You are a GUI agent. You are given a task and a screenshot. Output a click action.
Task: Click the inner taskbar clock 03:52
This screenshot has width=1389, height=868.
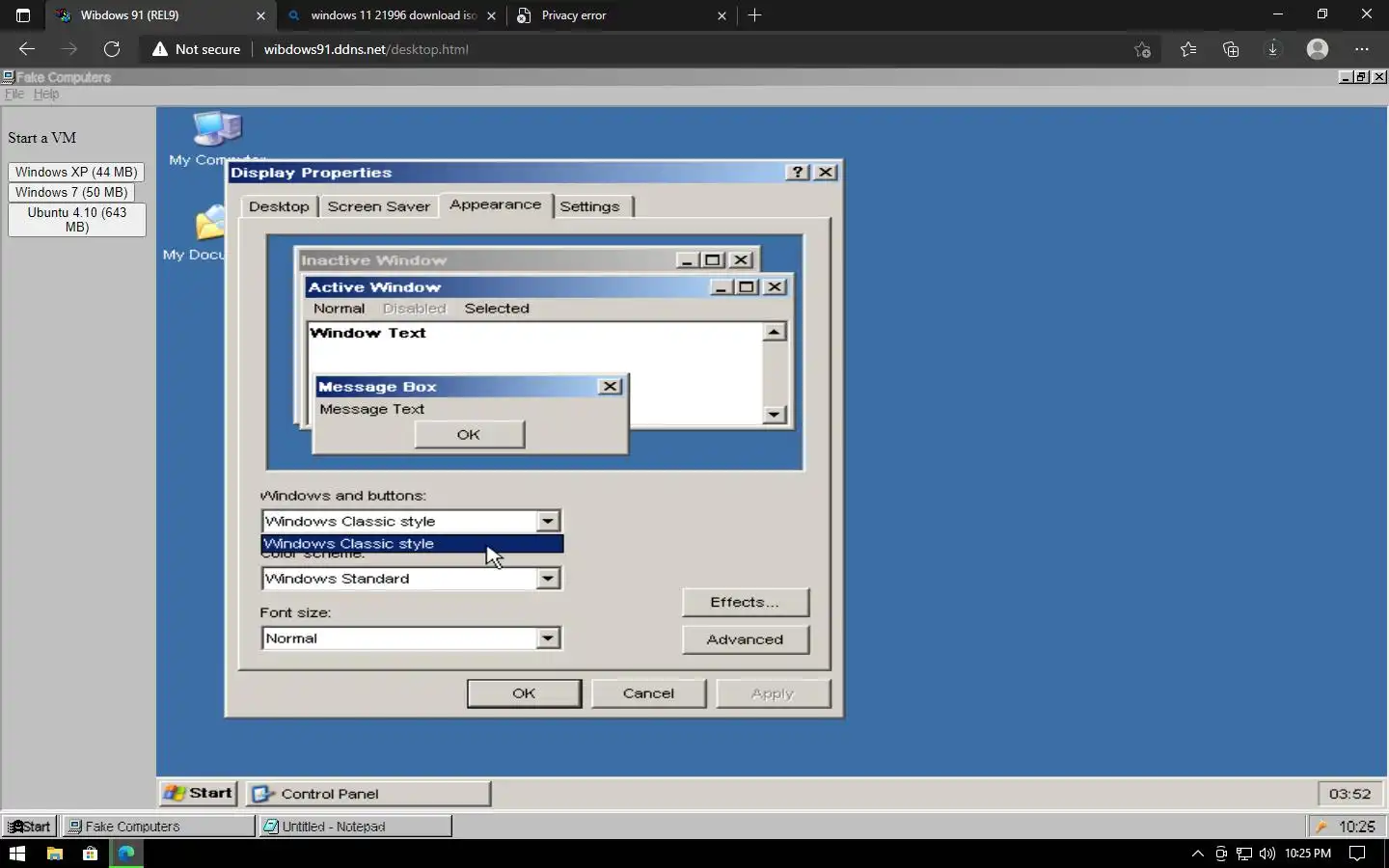point(1349,794)
